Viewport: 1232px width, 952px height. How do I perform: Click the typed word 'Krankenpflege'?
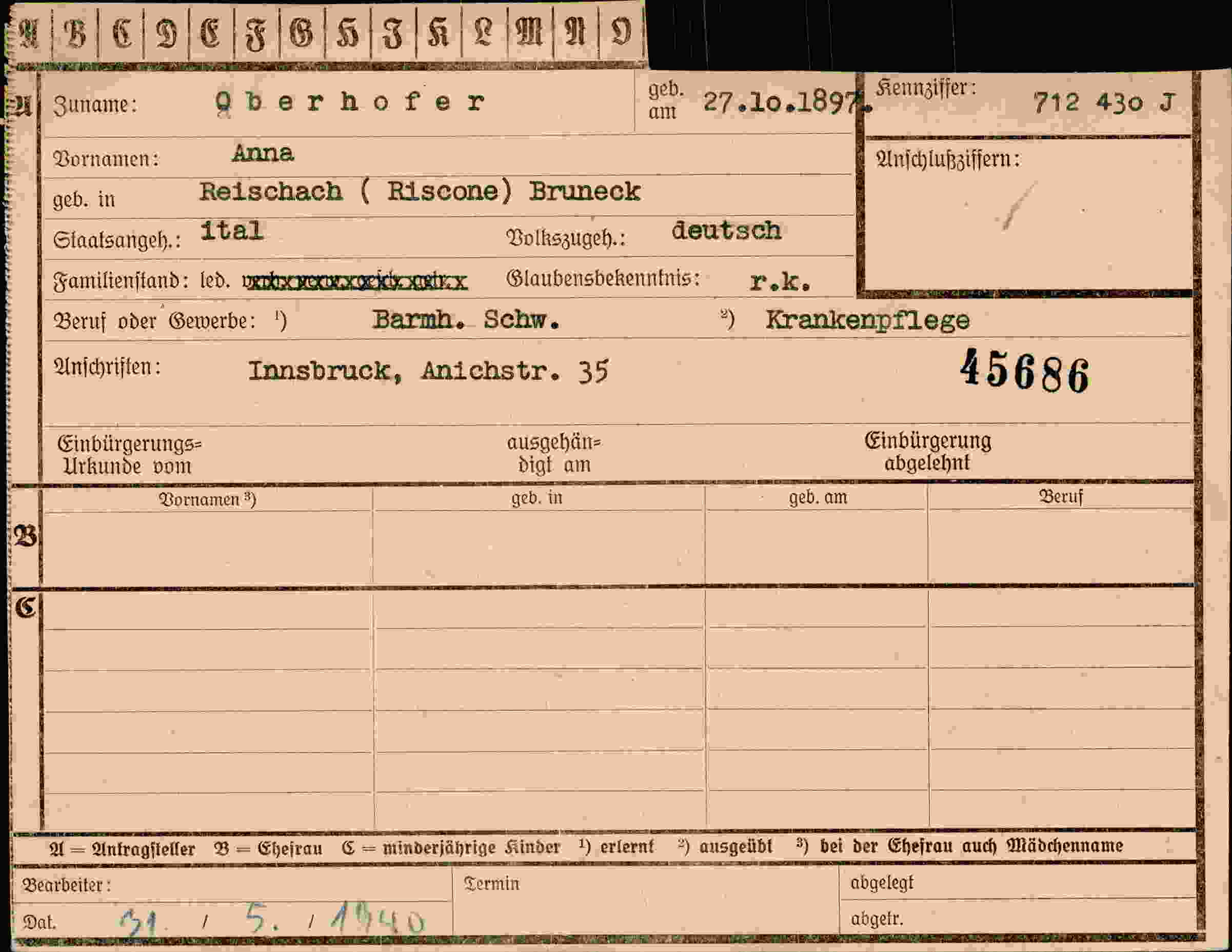point(868,321)
